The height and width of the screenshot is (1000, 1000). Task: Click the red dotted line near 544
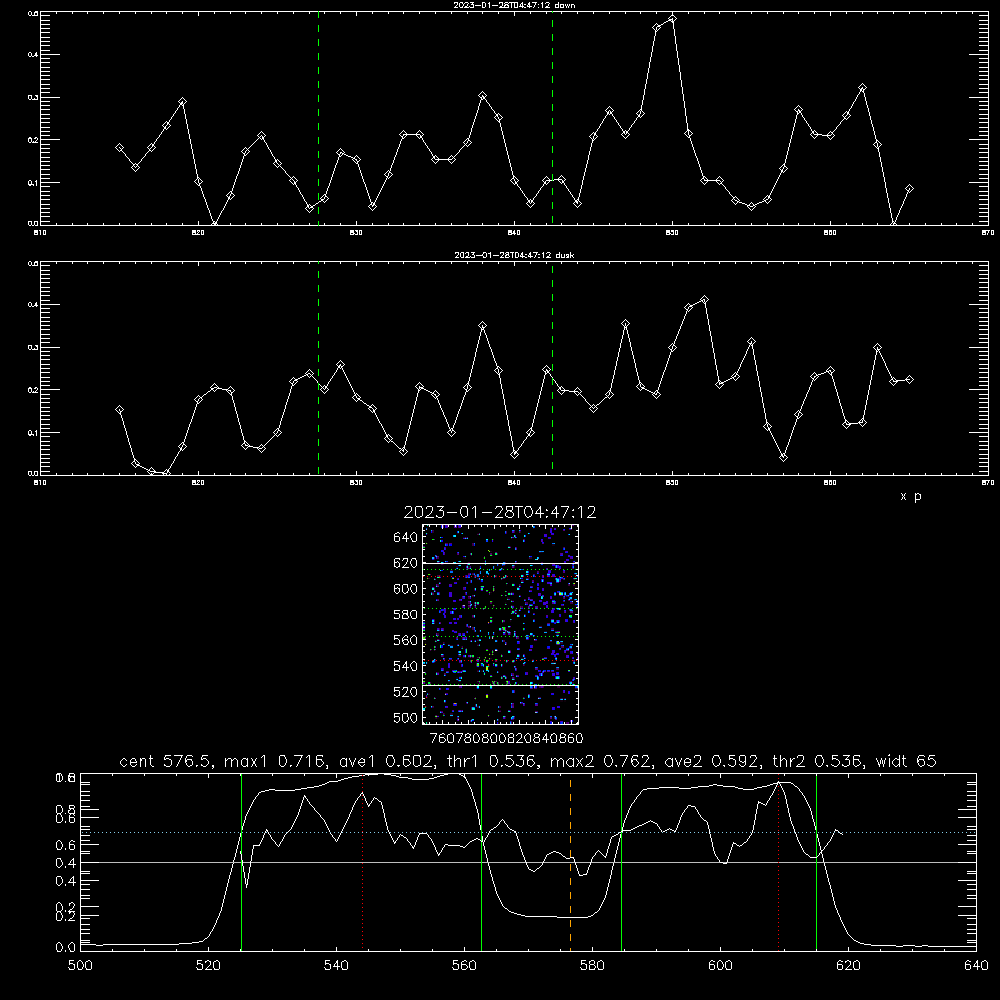point(362,862)
